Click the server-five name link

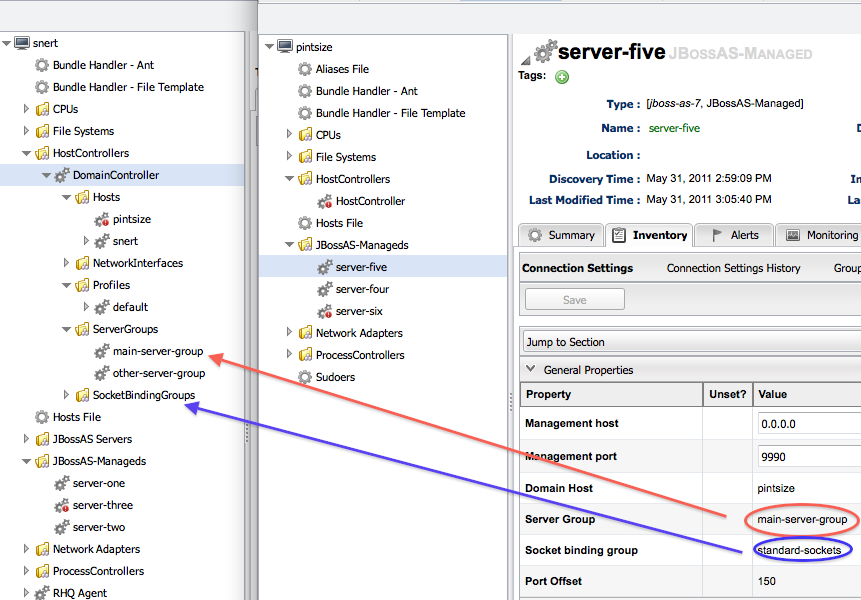[x=674, y=128]
